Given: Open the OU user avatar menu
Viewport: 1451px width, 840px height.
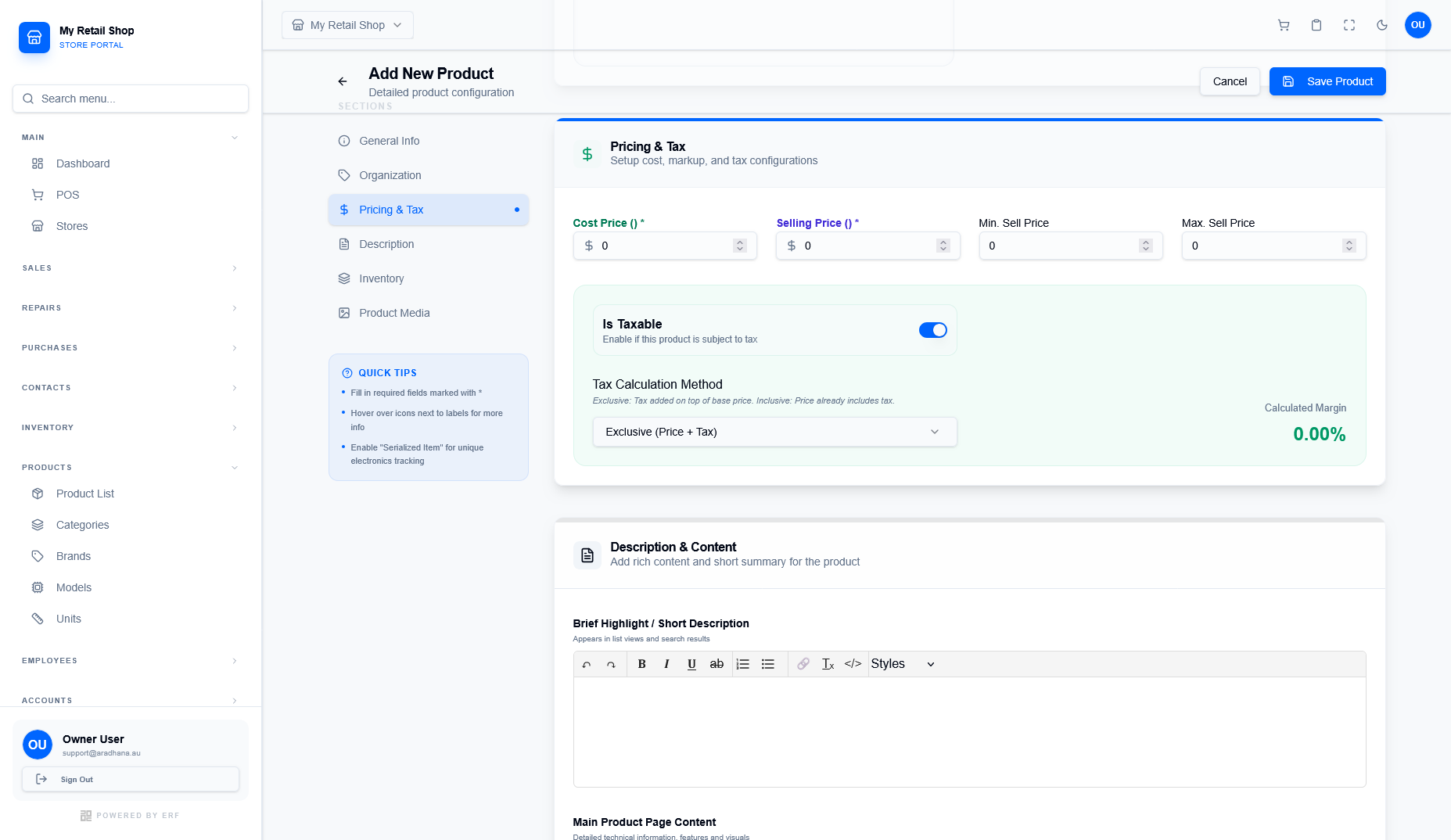Looking at the screenshot, I should click(x=1418, y=25).
